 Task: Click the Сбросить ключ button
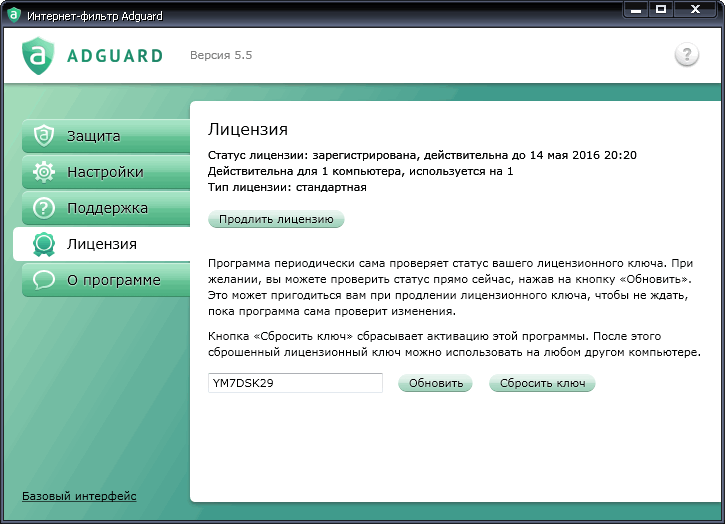(x=542, y=383)
